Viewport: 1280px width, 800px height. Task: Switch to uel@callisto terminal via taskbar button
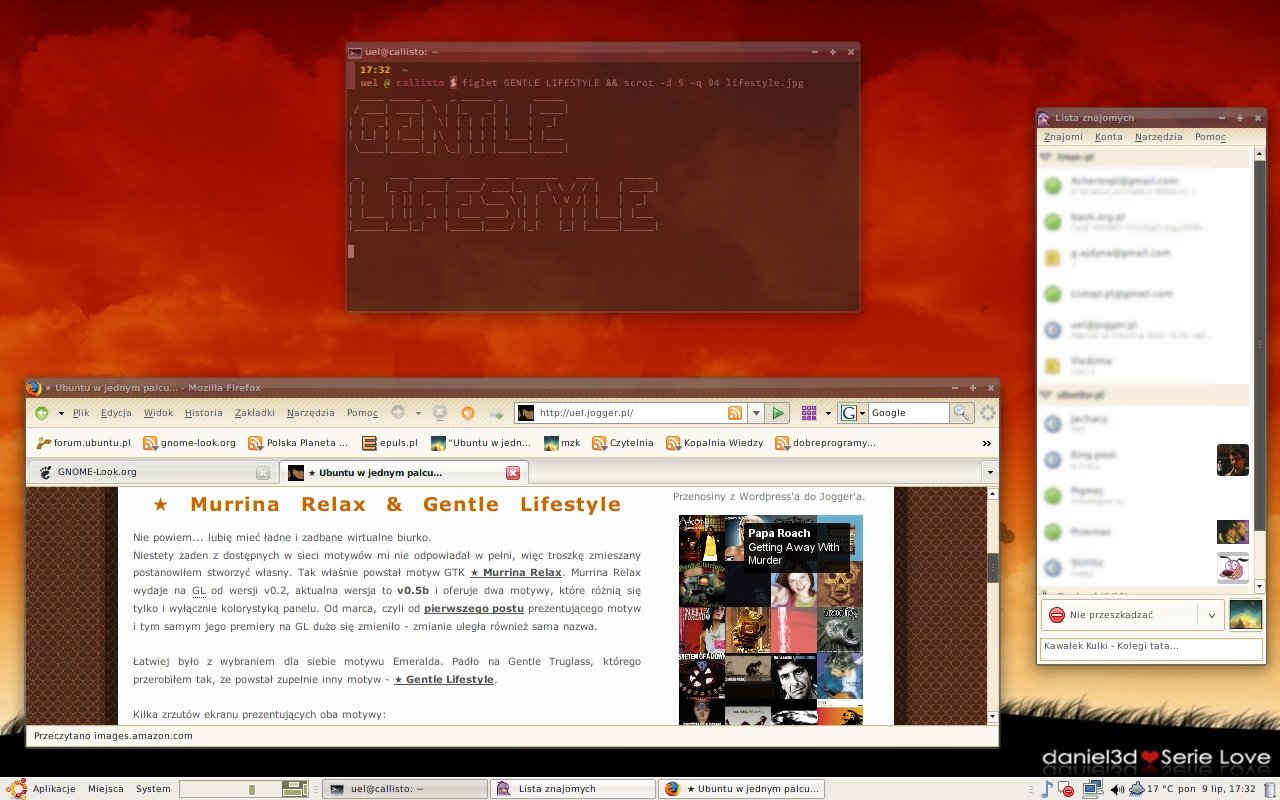pyautogui.click(x=405, y=789)
